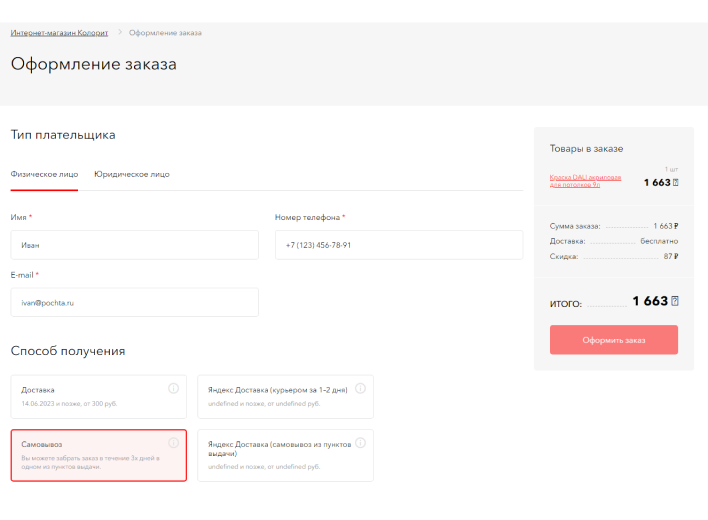Switch to Юридическое лицо tab
The height and width of the screenshot is (520, 708).
[132, 174]
